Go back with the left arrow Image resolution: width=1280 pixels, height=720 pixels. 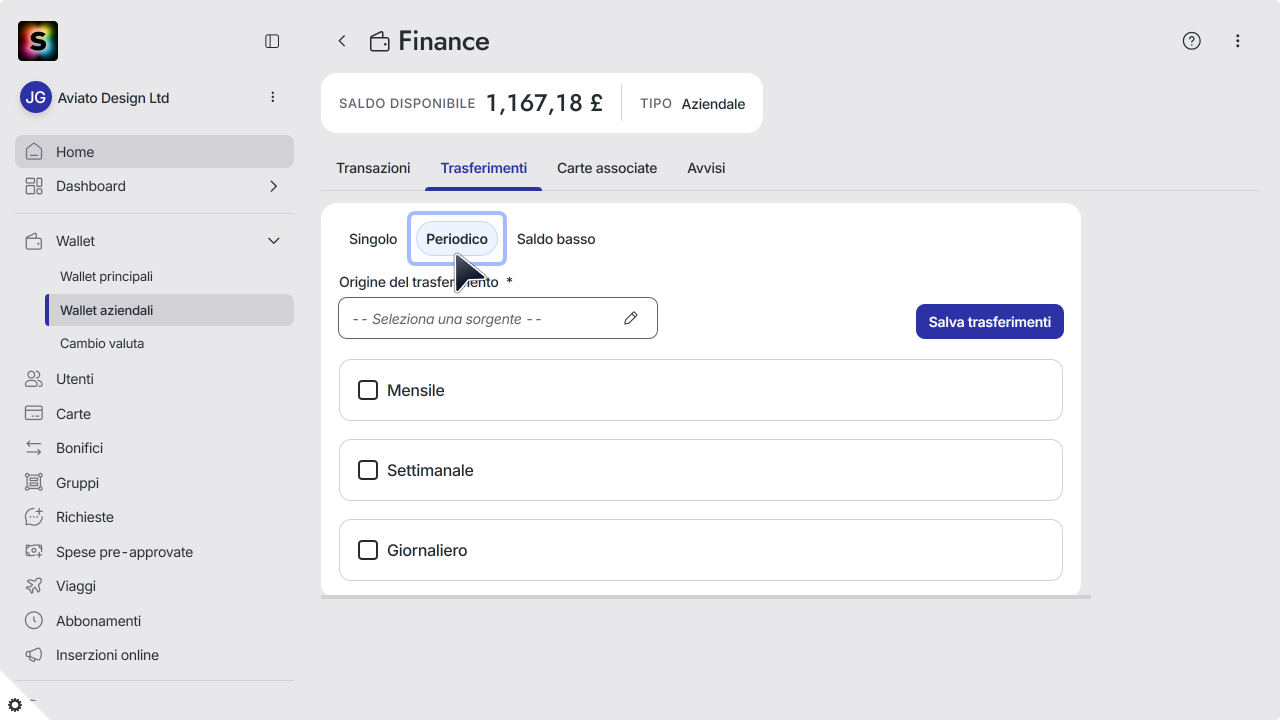(342, 41)
